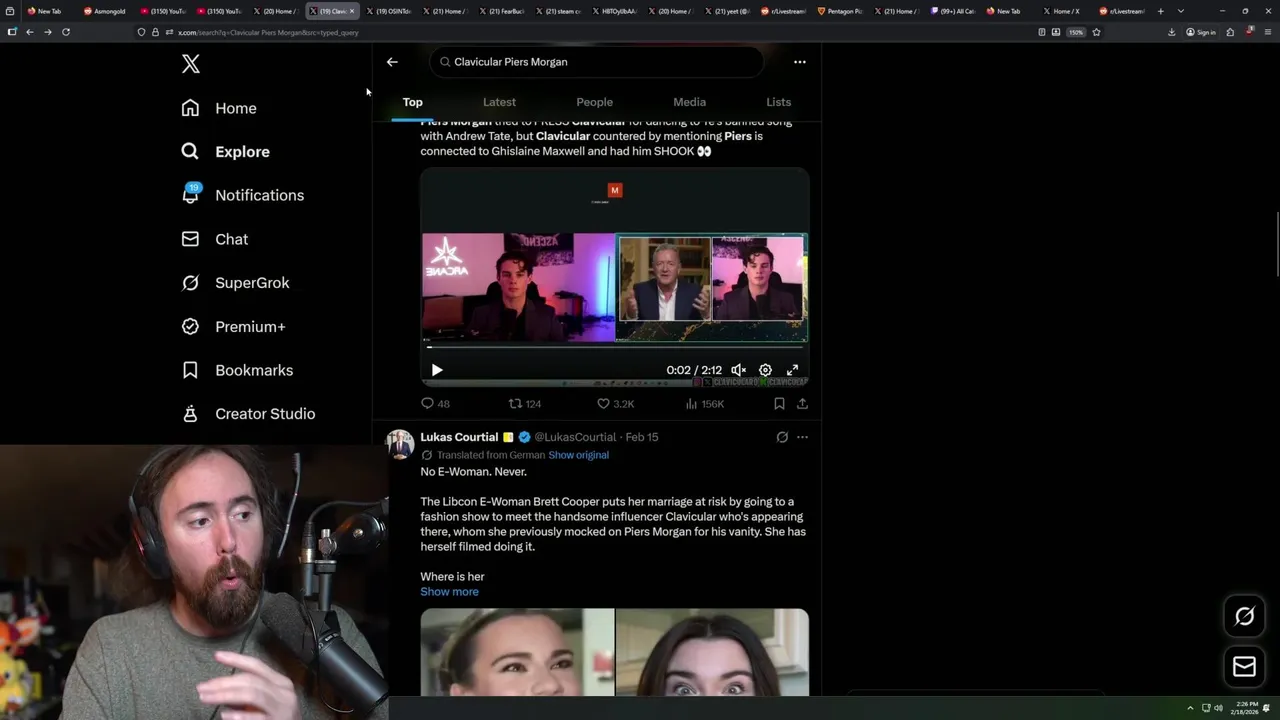1280x720 pixels.
Task: Go back with the search page arrow
Action: tap(392, 62)
